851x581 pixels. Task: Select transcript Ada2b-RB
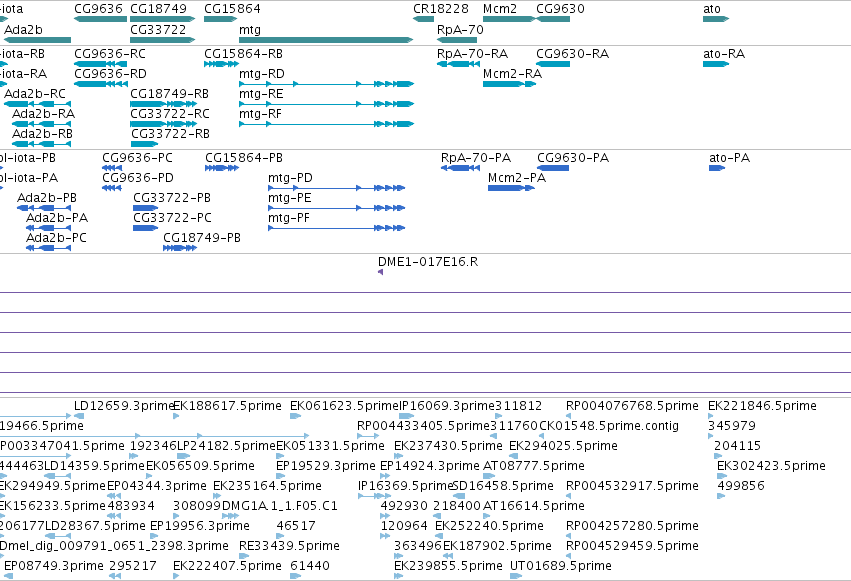pyautogui.click(x=41, y=144)
